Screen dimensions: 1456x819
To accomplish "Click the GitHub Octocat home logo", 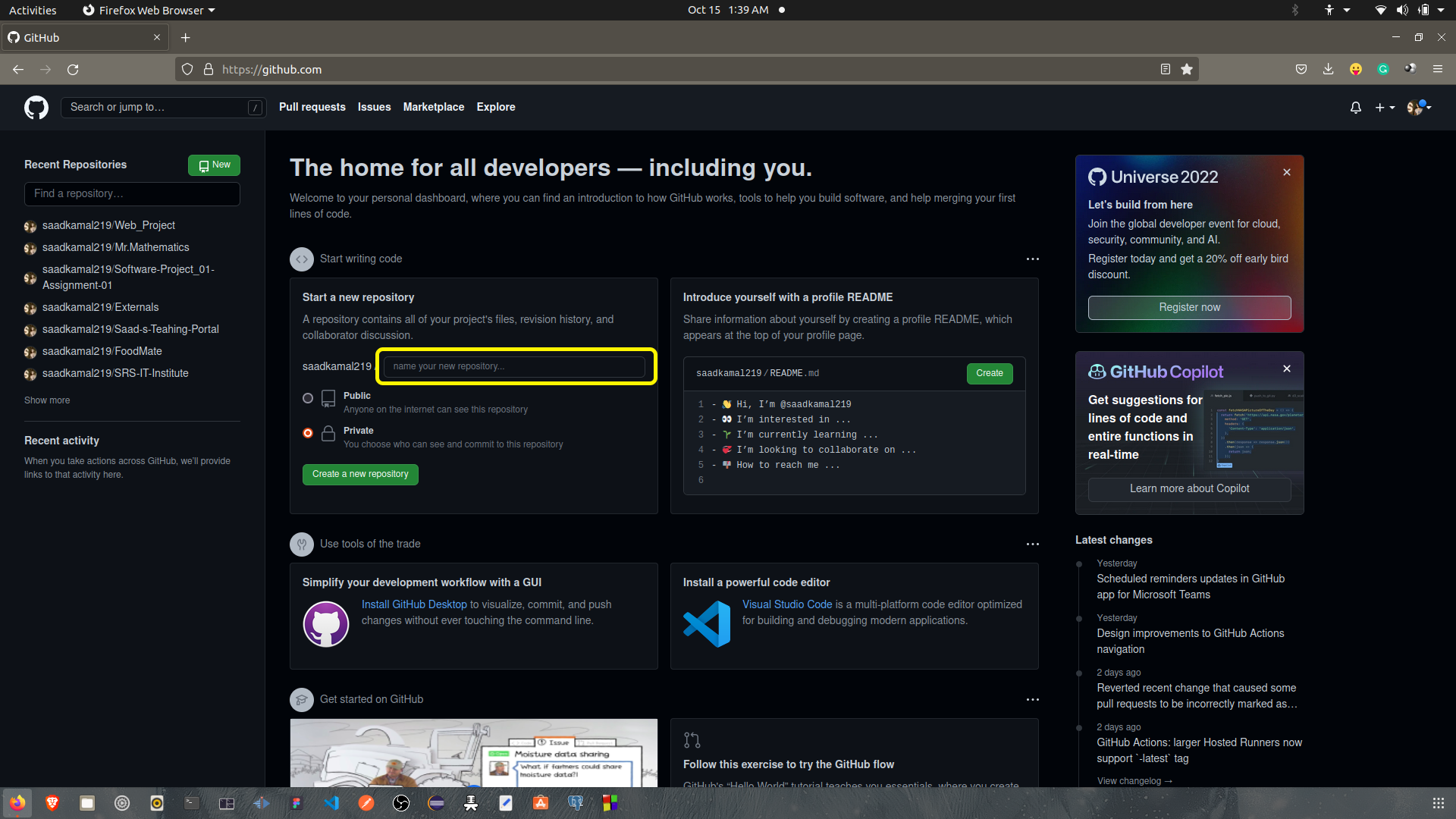I will [x=36, y=107].
